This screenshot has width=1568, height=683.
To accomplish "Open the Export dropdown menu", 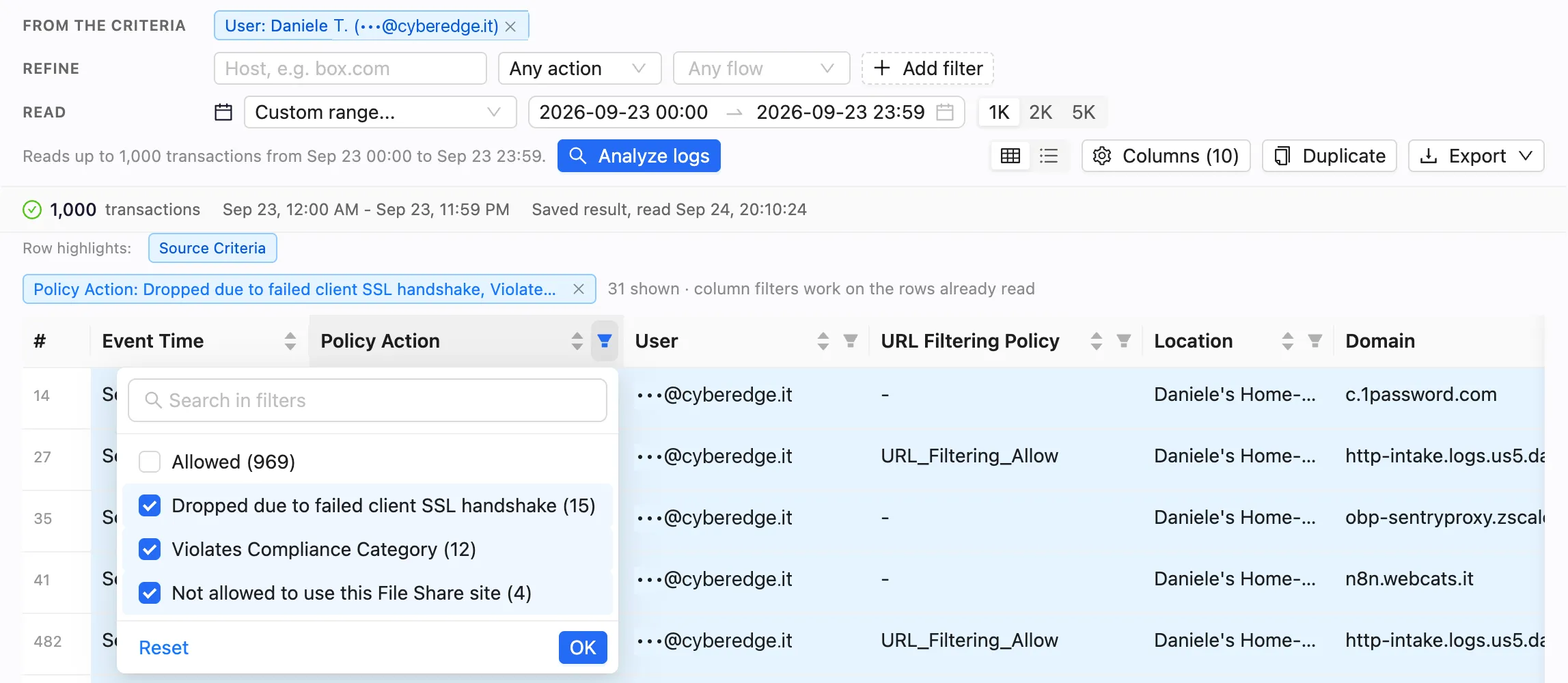I will [x=1476, y=156].
